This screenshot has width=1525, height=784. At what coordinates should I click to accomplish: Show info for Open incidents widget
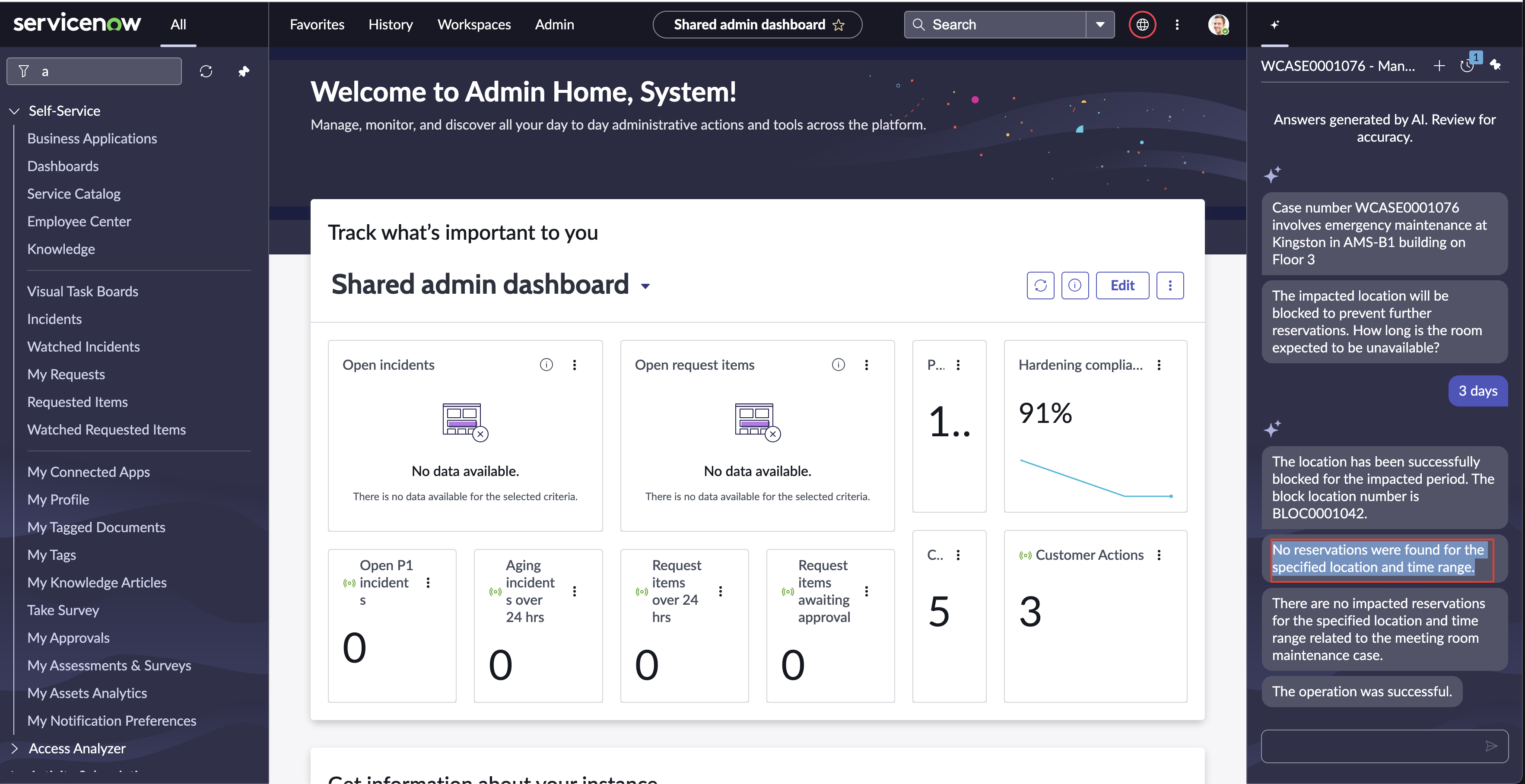(x=546, y=365)
